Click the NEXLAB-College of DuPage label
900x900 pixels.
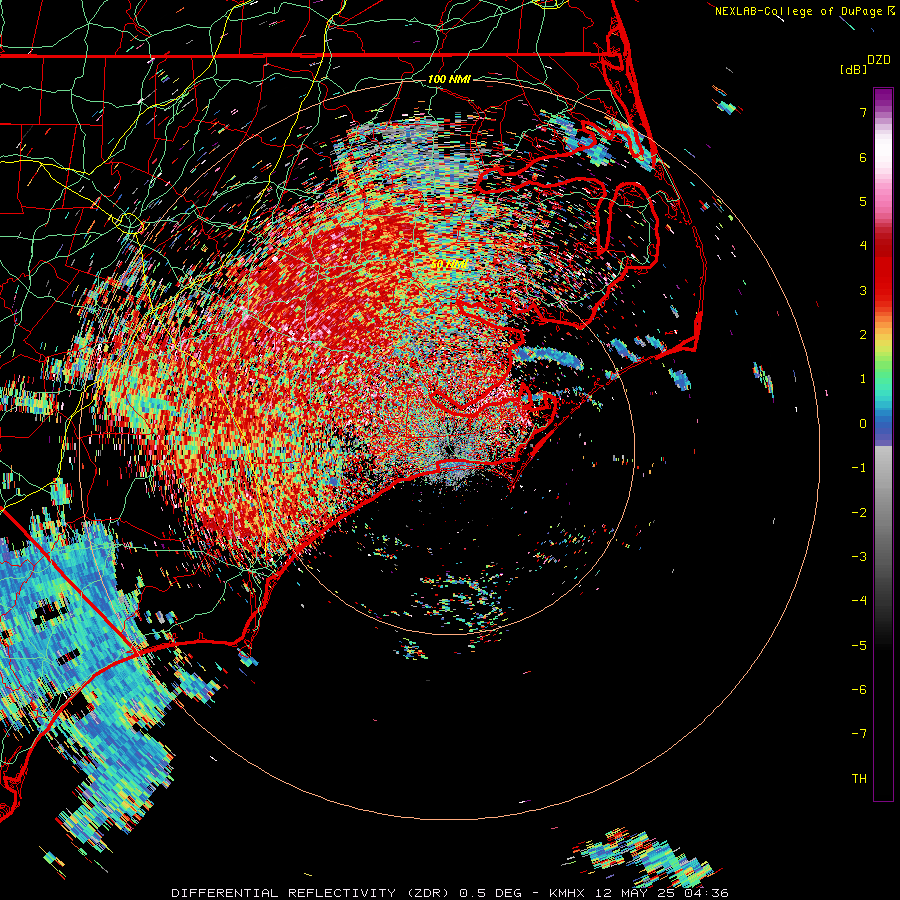coord(799,11)
